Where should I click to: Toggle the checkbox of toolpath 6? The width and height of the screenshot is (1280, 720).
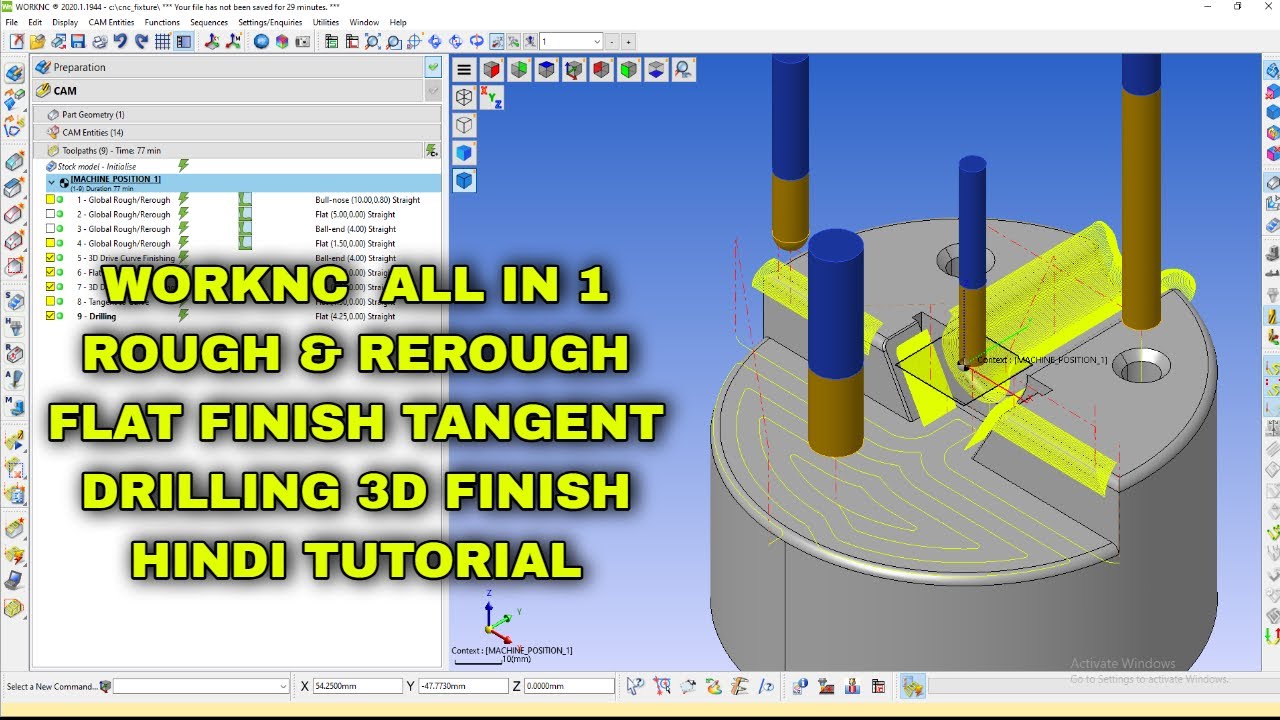[50, 272]
